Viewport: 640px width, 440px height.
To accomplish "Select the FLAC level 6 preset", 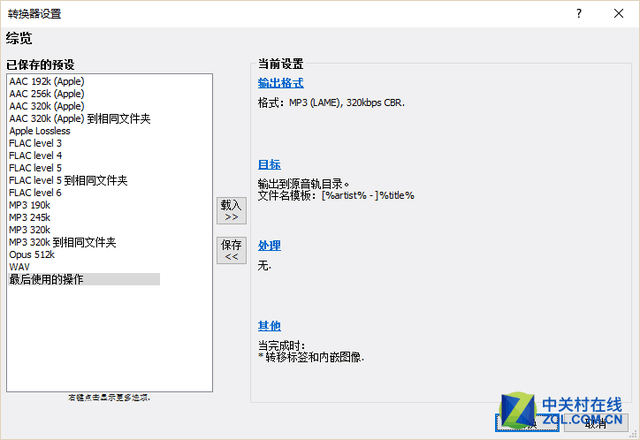I will pyautogui.click(x=35, y=193).
